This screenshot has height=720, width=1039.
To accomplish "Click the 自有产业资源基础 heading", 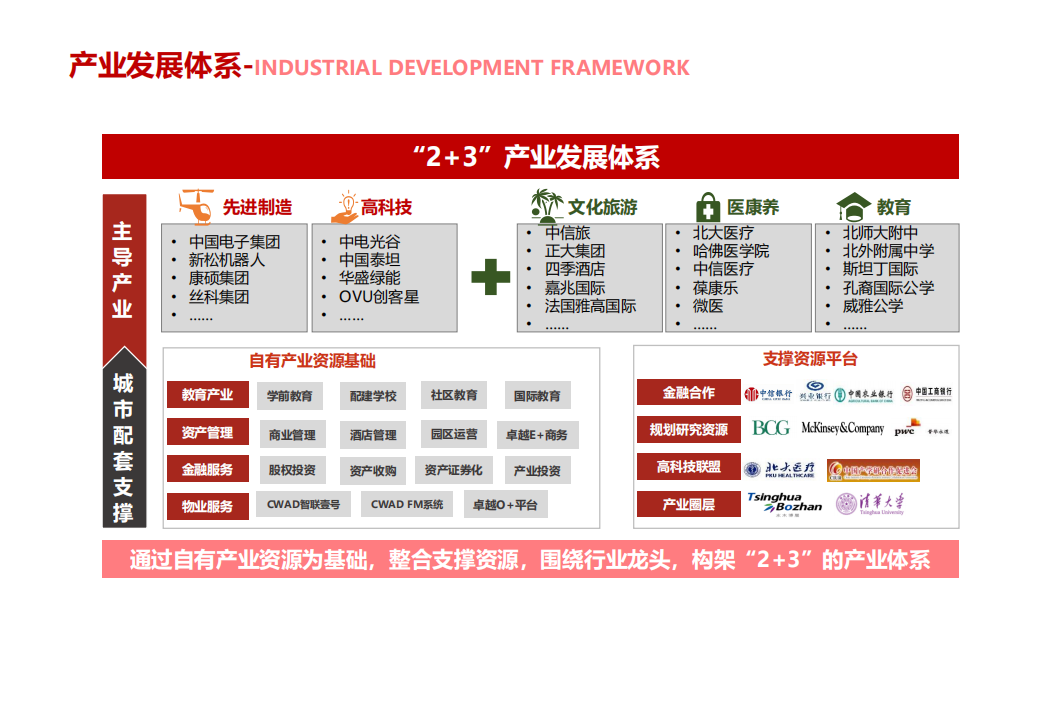I will (312, 361).
